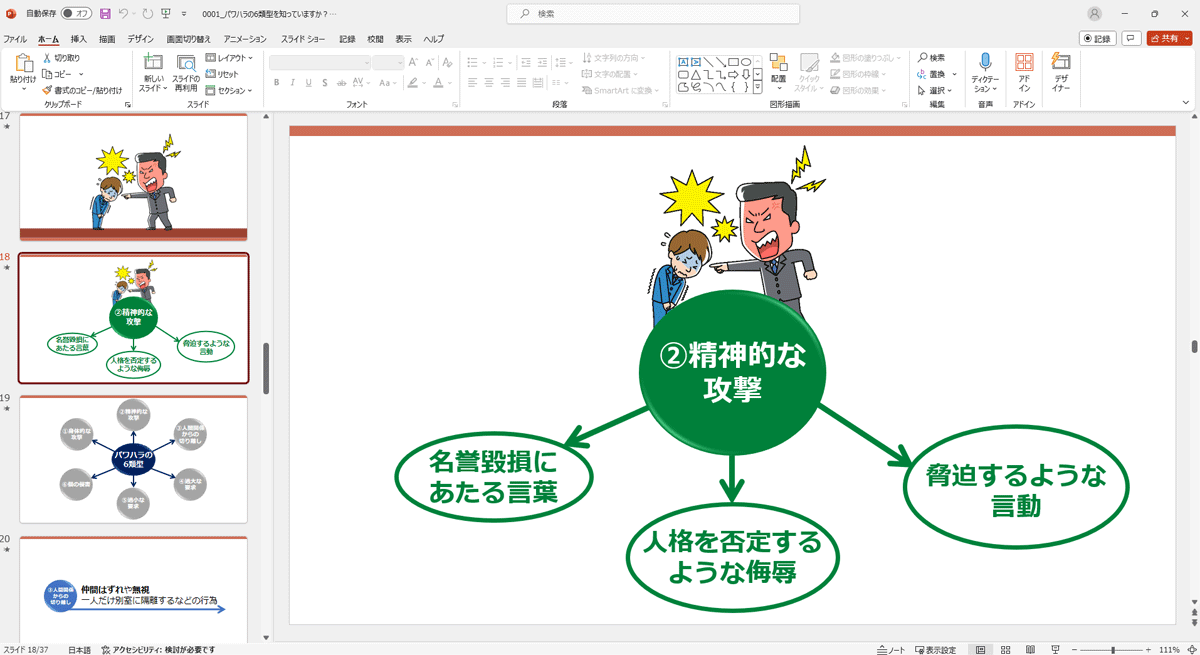Click the Arrange (配置) icon
The height and width of the screenshot is (655, 1200).
(778, 62)
